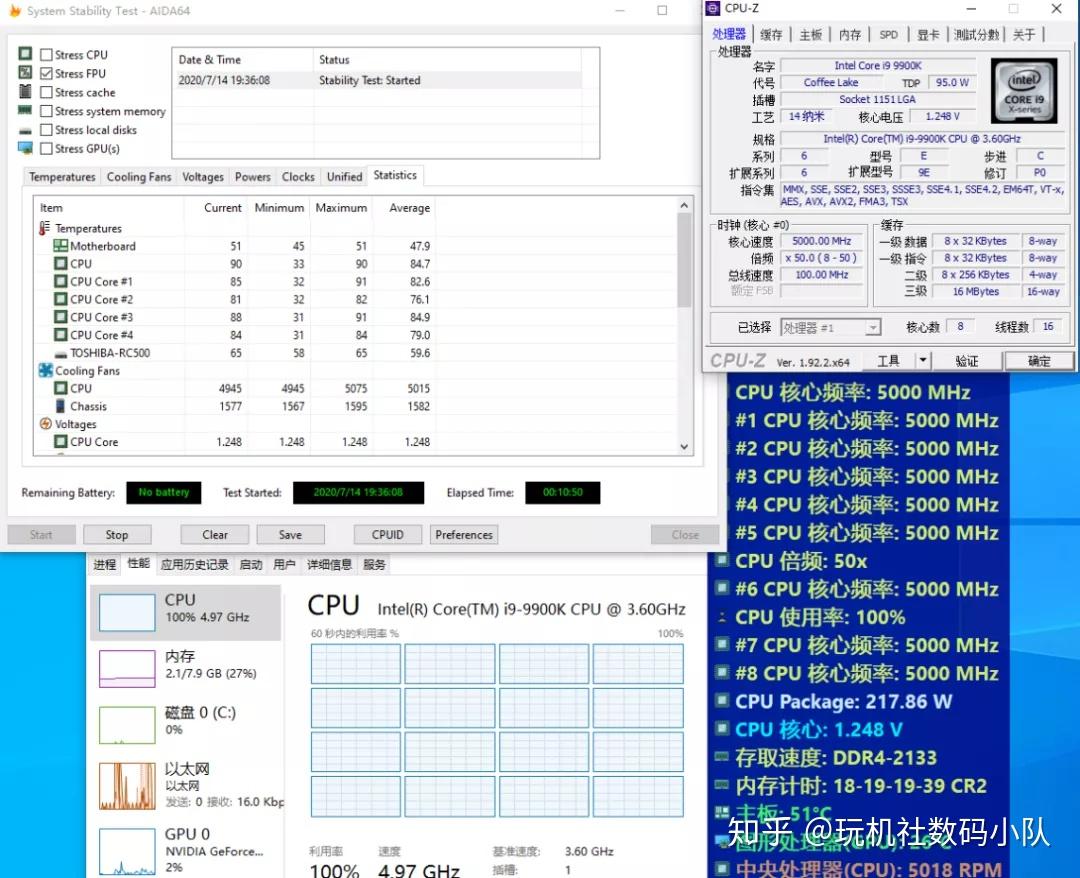Open the Unified tab
1080x878 pixels.
point(344,177)
